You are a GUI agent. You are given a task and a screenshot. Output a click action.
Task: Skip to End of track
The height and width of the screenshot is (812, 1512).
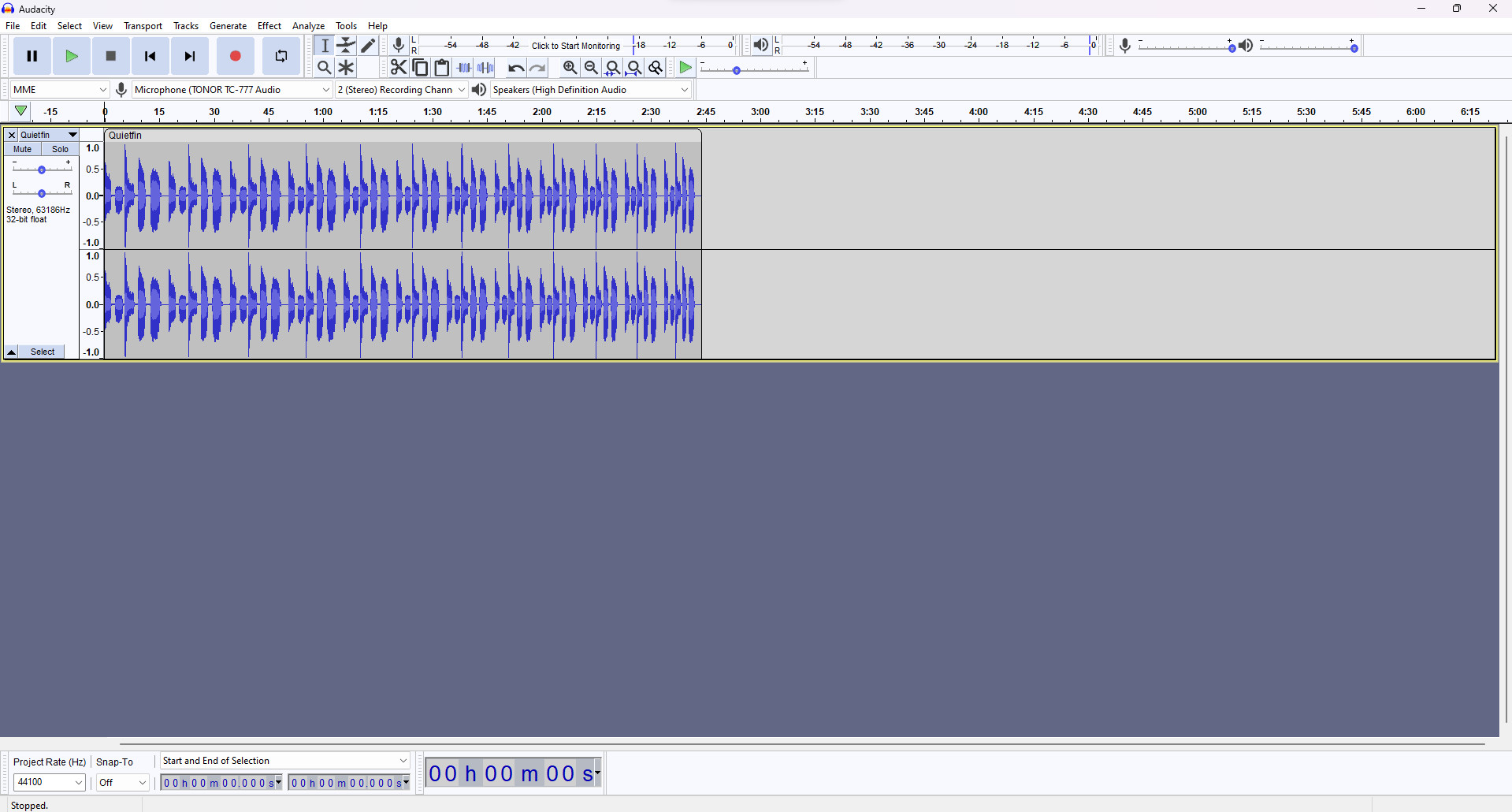(x=190, y=56)
